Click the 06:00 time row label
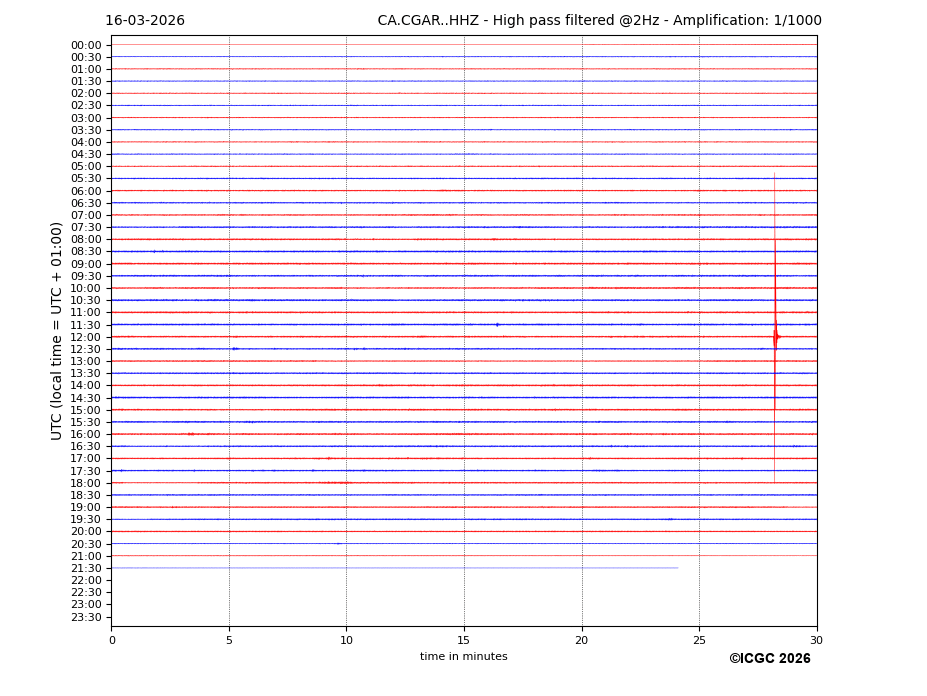The width and height of the screenshot is (927, 696). pos(86,191)
